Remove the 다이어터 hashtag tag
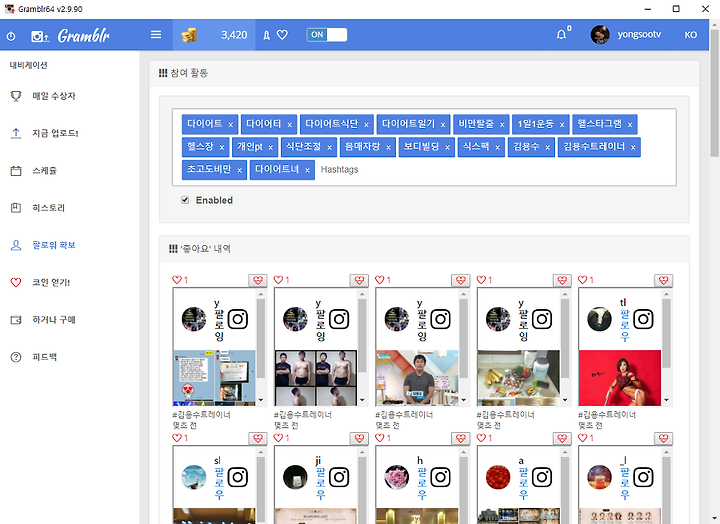 pos(290,124)
